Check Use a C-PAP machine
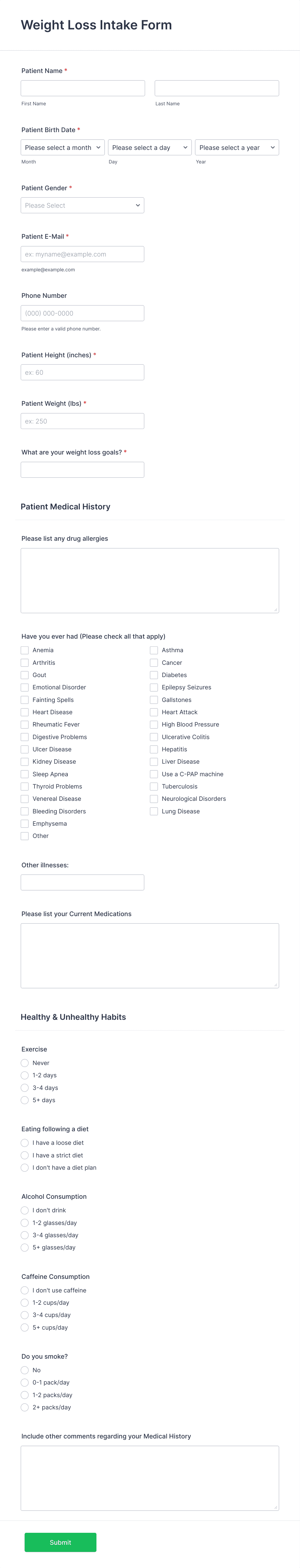Image resolution: width=300 pixels, height=1568 pixels. tap(154, 774)
